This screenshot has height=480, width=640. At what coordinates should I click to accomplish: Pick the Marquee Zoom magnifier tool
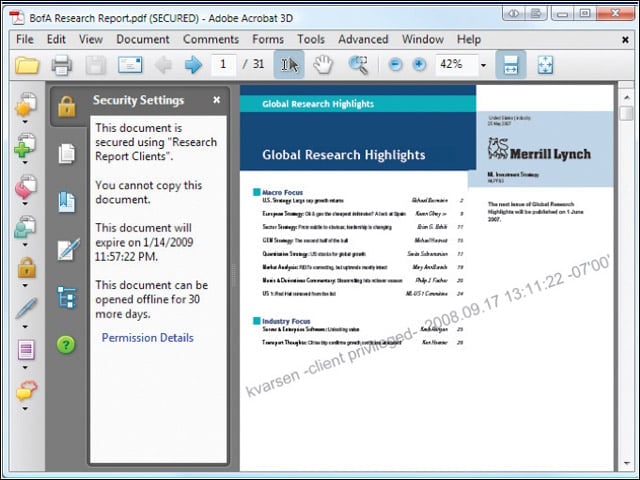[358, 65]
